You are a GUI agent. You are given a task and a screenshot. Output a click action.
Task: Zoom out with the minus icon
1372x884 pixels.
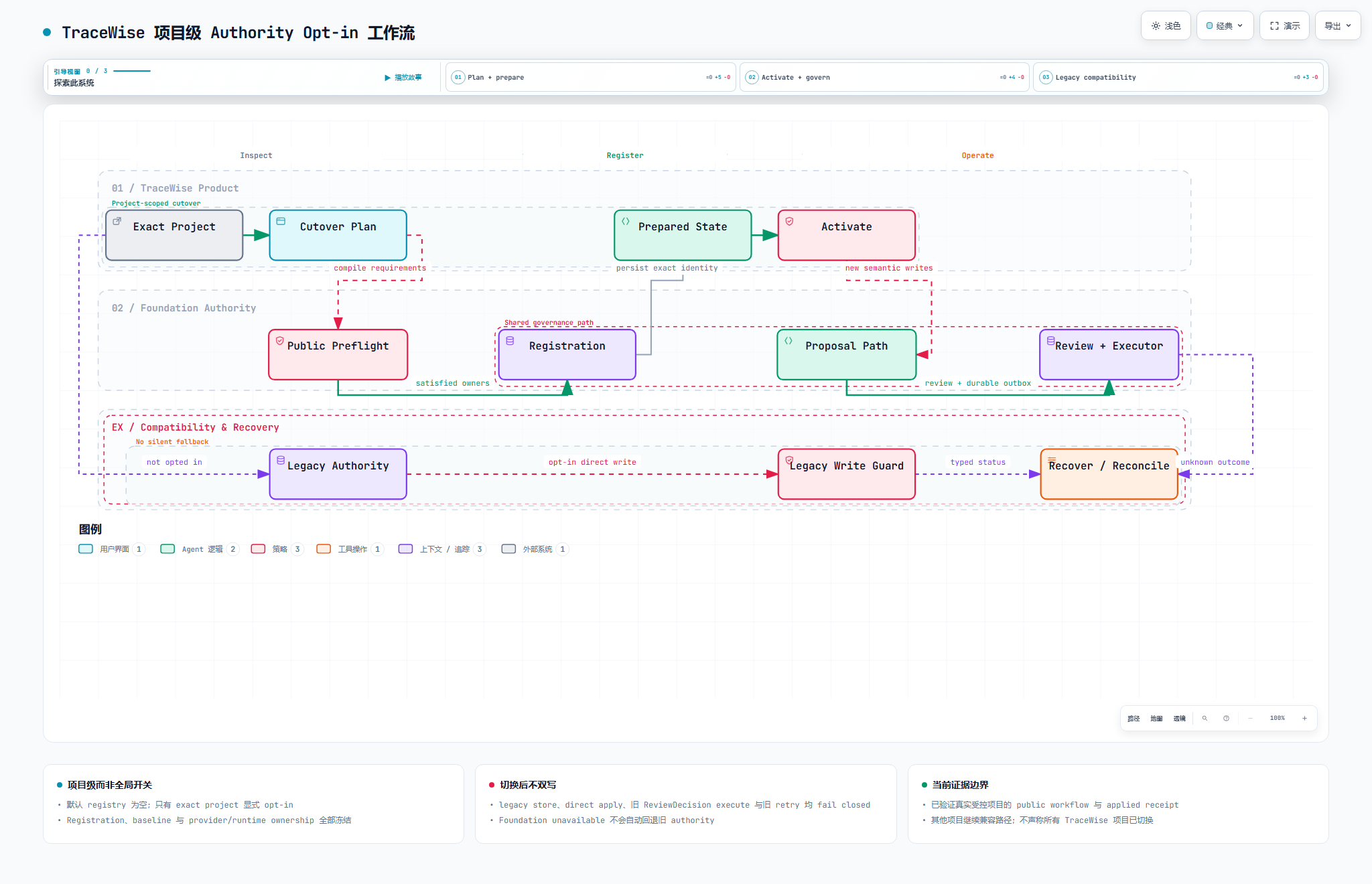[1250, 718]
